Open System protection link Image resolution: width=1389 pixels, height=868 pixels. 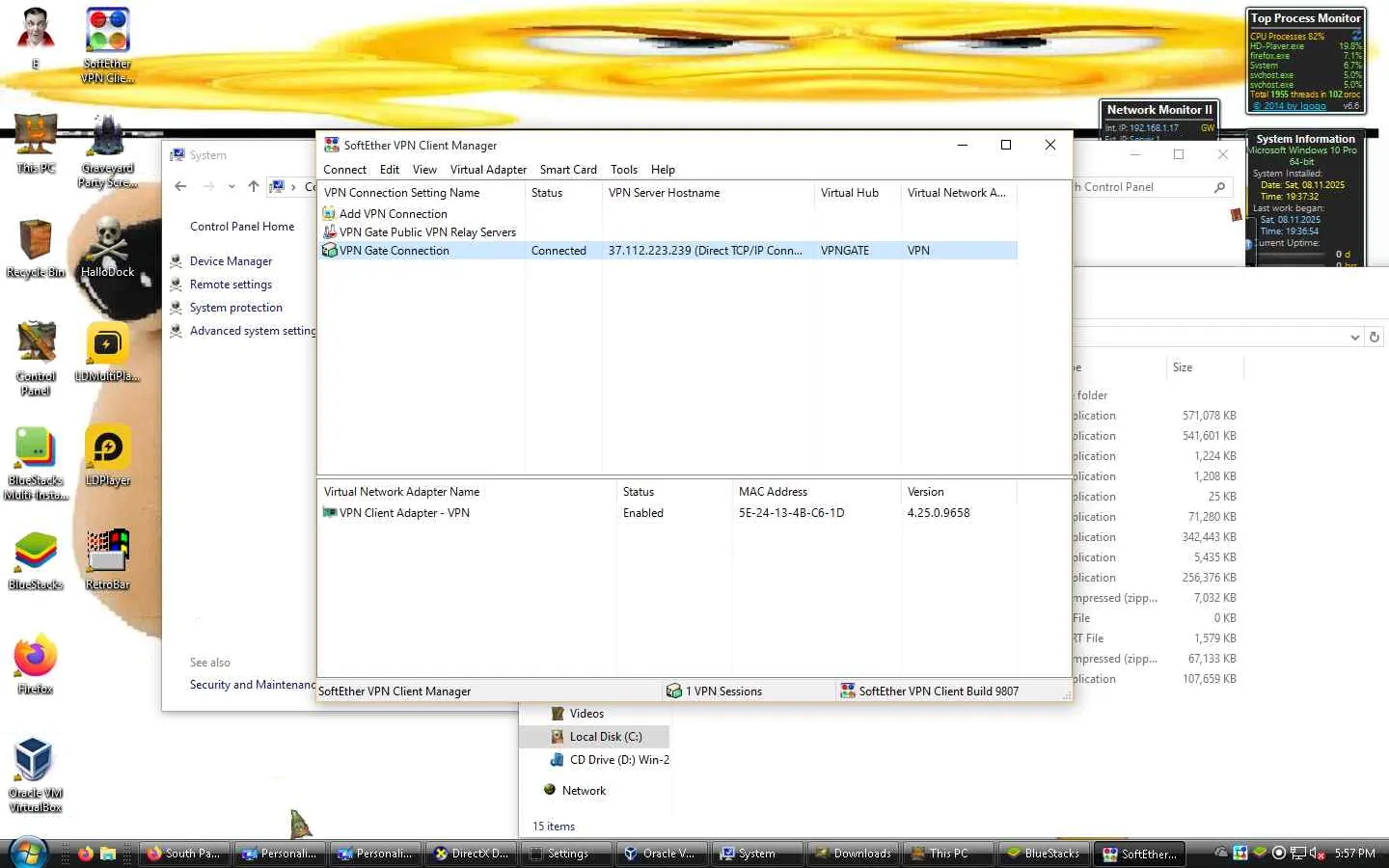236,308
